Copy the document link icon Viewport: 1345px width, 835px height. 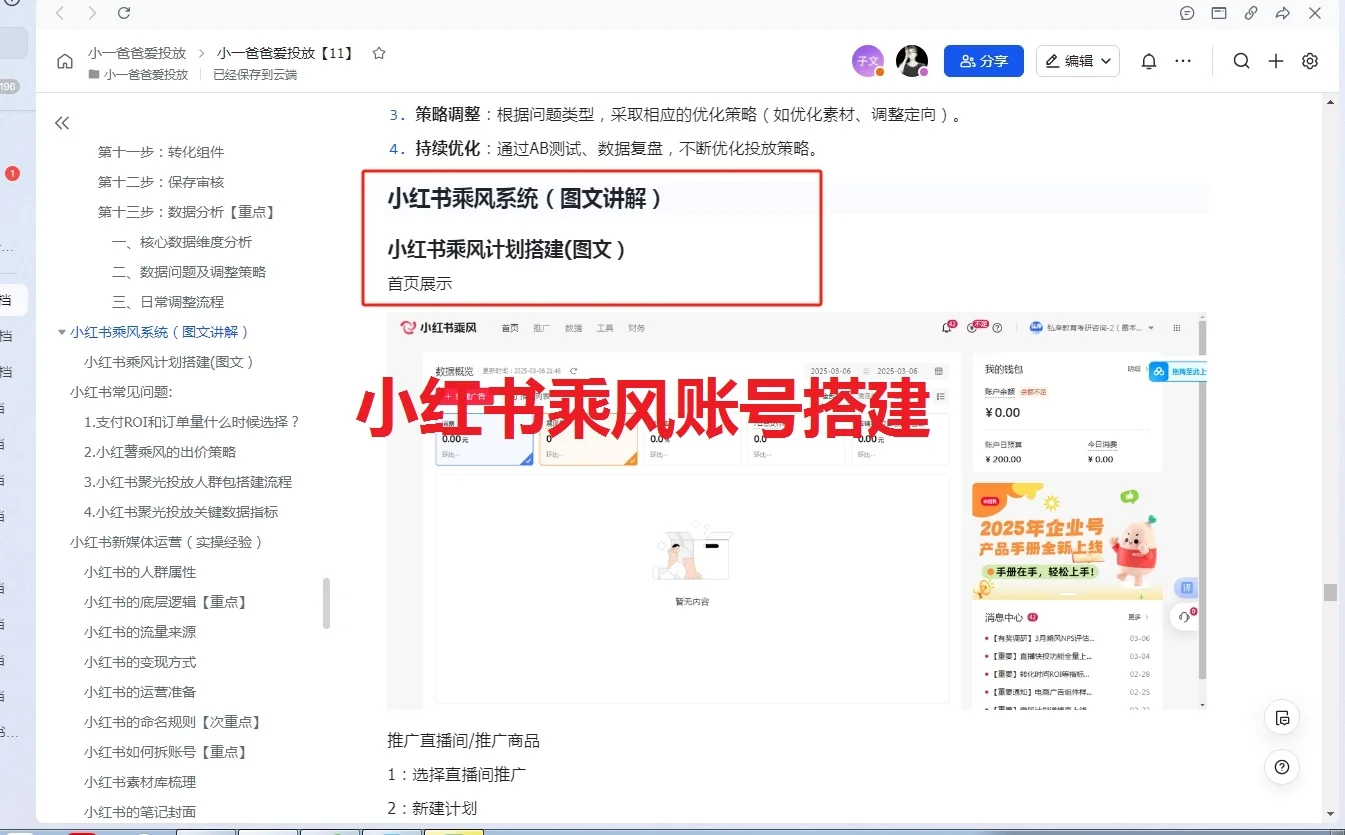coord(1251,13)
